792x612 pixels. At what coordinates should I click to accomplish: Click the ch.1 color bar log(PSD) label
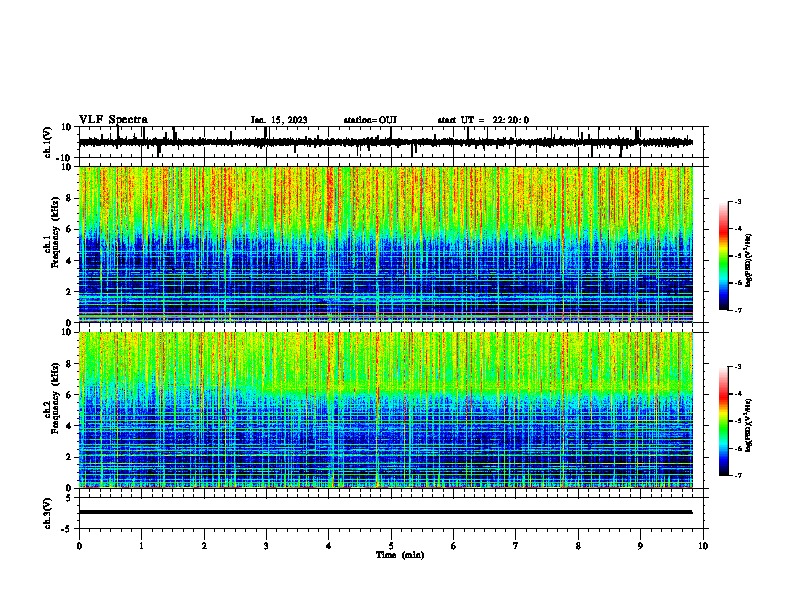click(748, 261)
